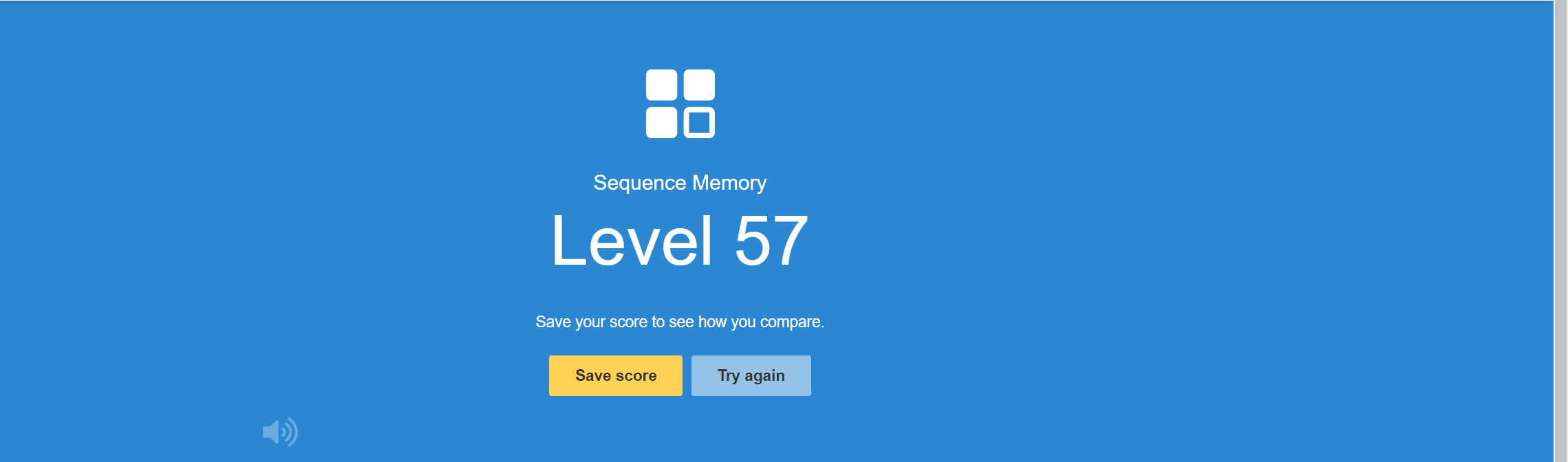Viewport: 1568px width, 462px height.
Task: Click the "Level 57" heading
Action: pyautogui.click(x=680, y=241)
